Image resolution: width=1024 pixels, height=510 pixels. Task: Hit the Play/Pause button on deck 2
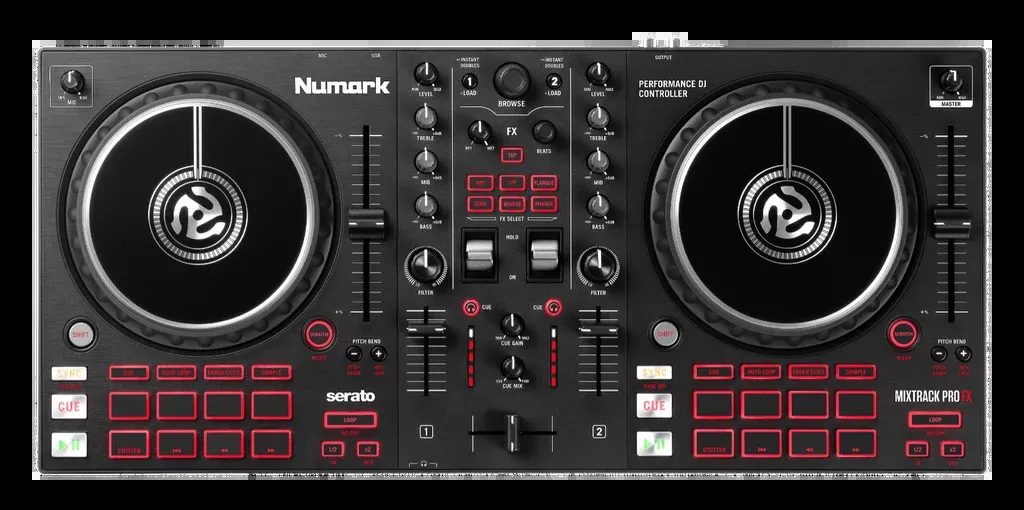point(654,444)
